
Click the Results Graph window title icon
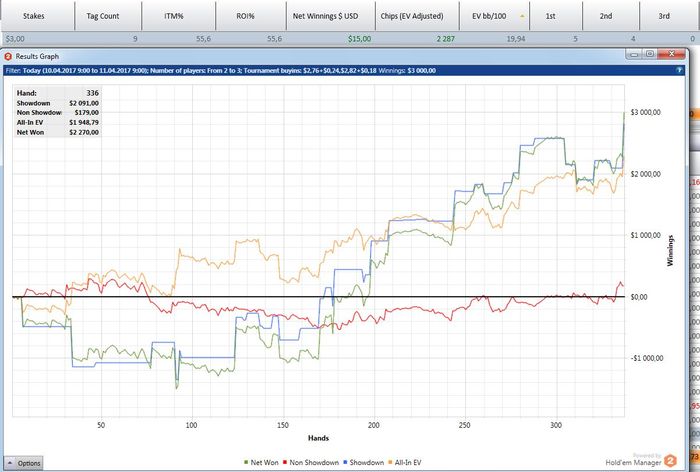click(x=8, y=56)
